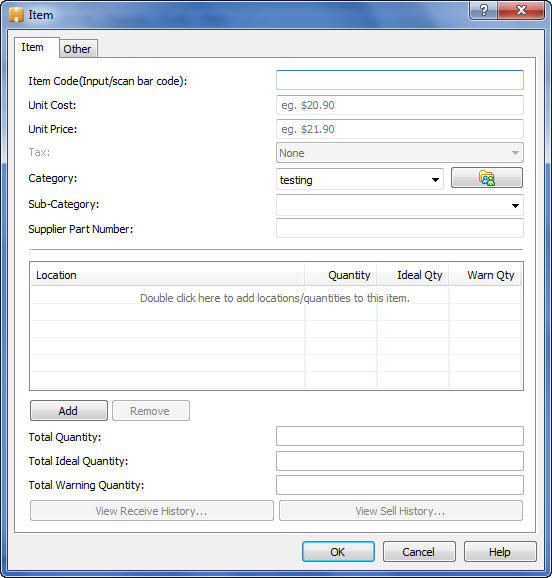This screenshot has width=552, height=578.
Task: Click the Cancel button
Action: [419, 552]
